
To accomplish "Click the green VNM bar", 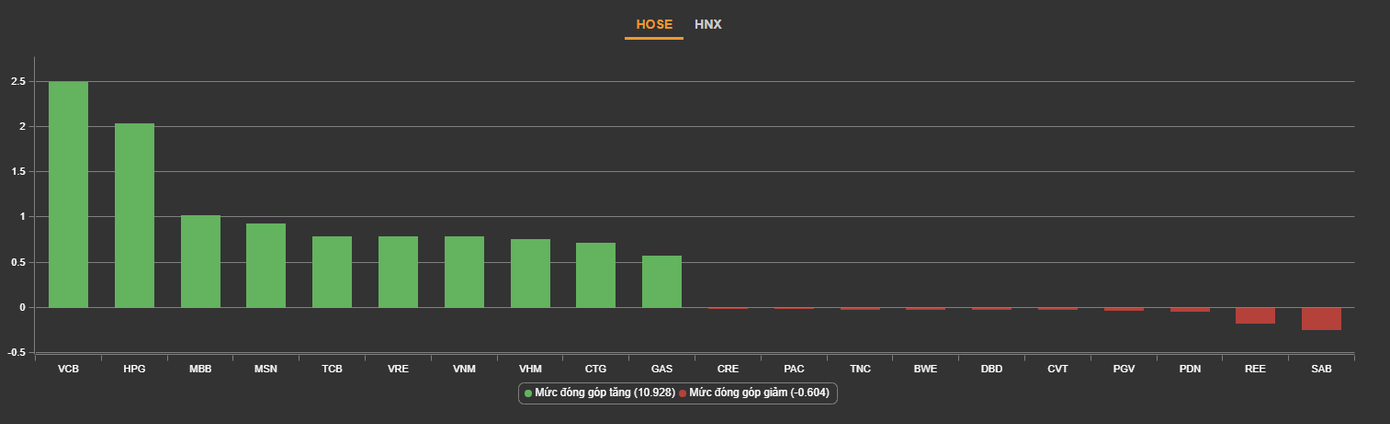I will click(464, 272).
